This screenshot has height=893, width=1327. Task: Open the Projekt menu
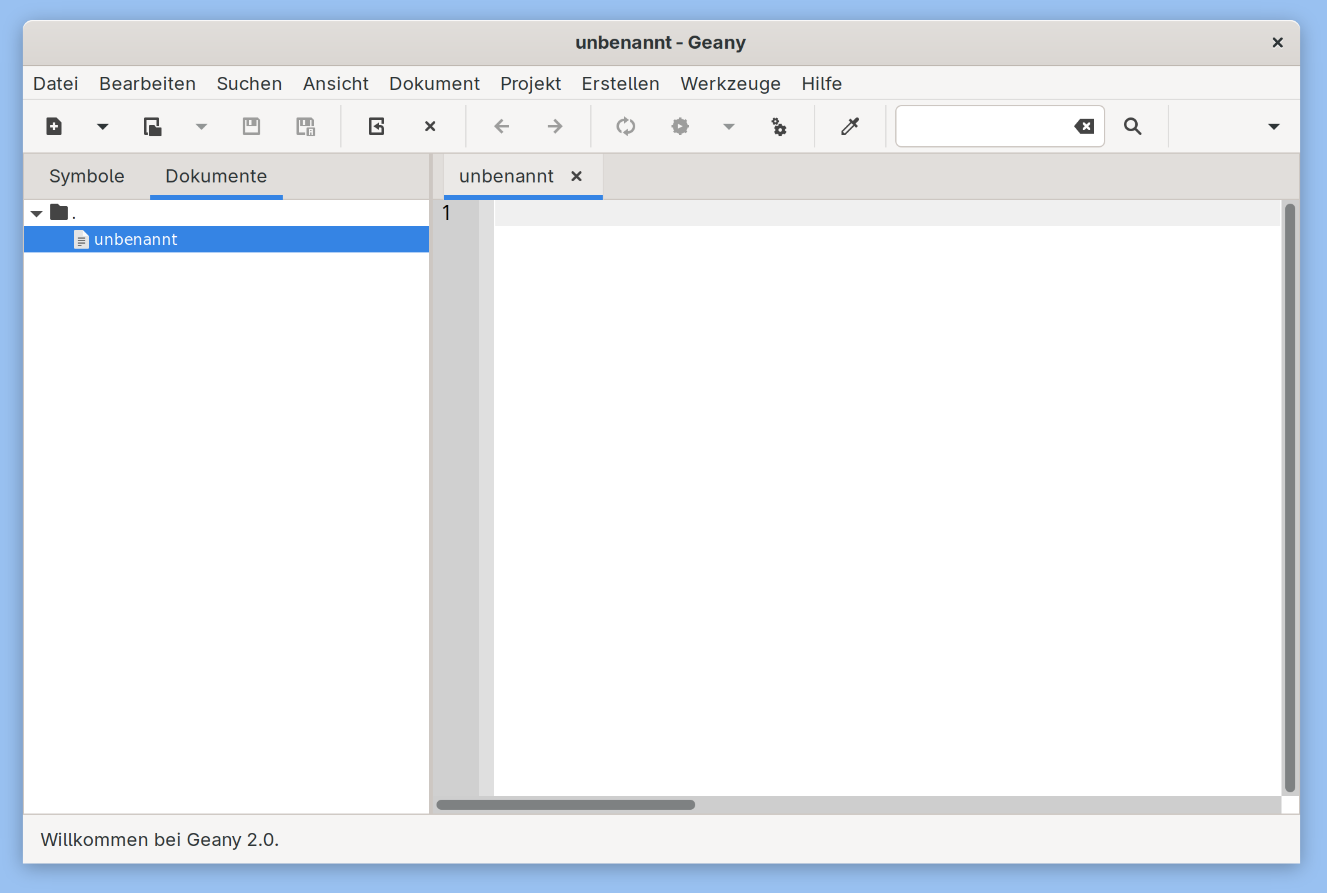point(531,84)
